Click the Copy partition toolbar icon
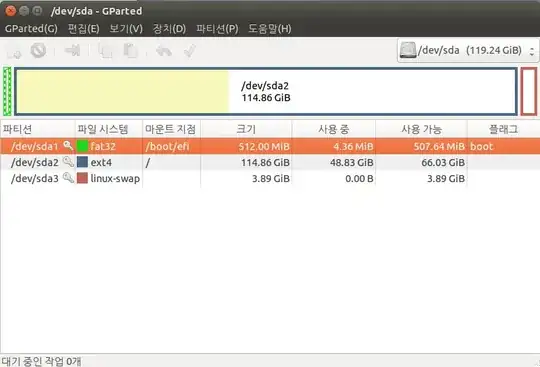 pos(105,51)
